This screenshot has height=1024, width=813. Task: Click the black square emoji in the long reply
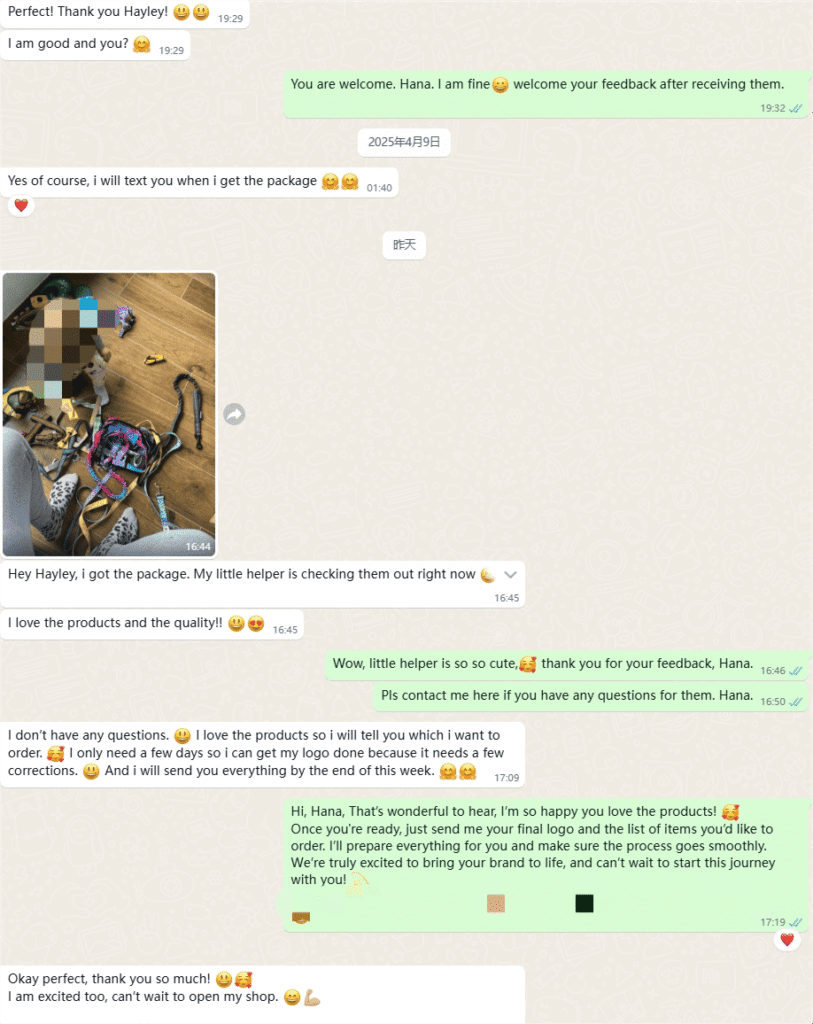(584, 903)
